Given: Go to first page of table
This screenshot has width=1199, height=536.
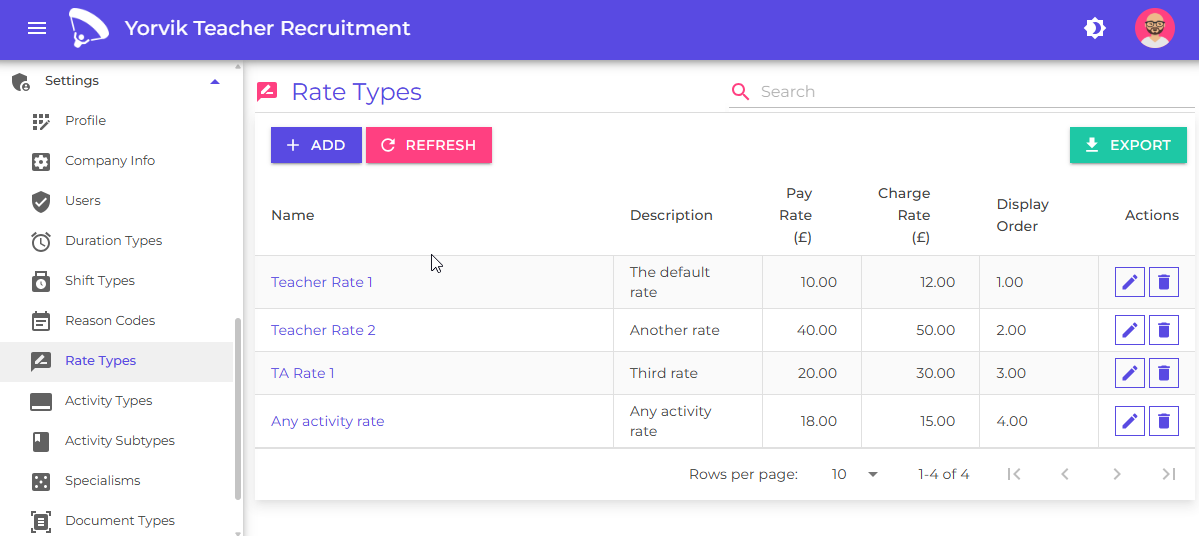Looking at the screenshot, I should [x=1014, y=474].
